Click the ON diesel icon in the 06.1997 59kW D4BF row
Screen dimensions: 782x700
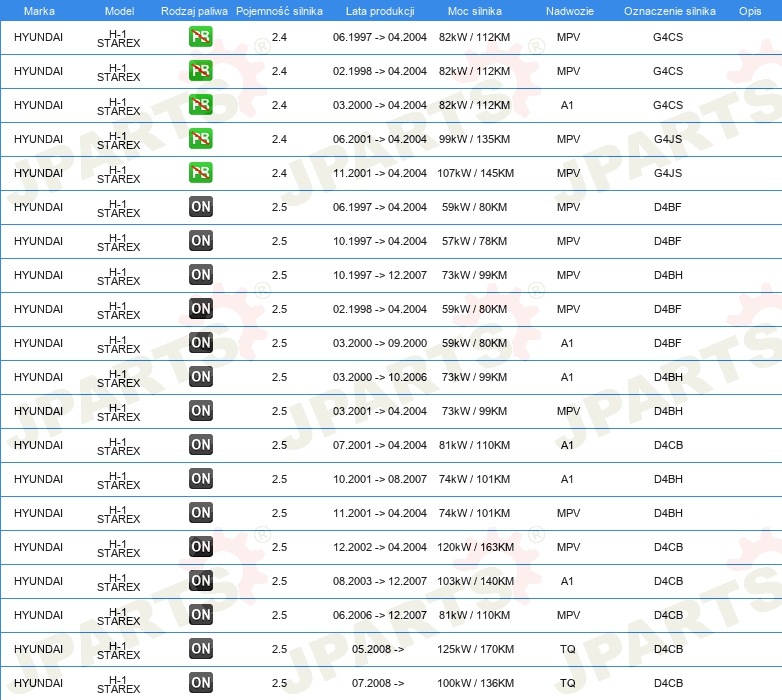(200, 207)
